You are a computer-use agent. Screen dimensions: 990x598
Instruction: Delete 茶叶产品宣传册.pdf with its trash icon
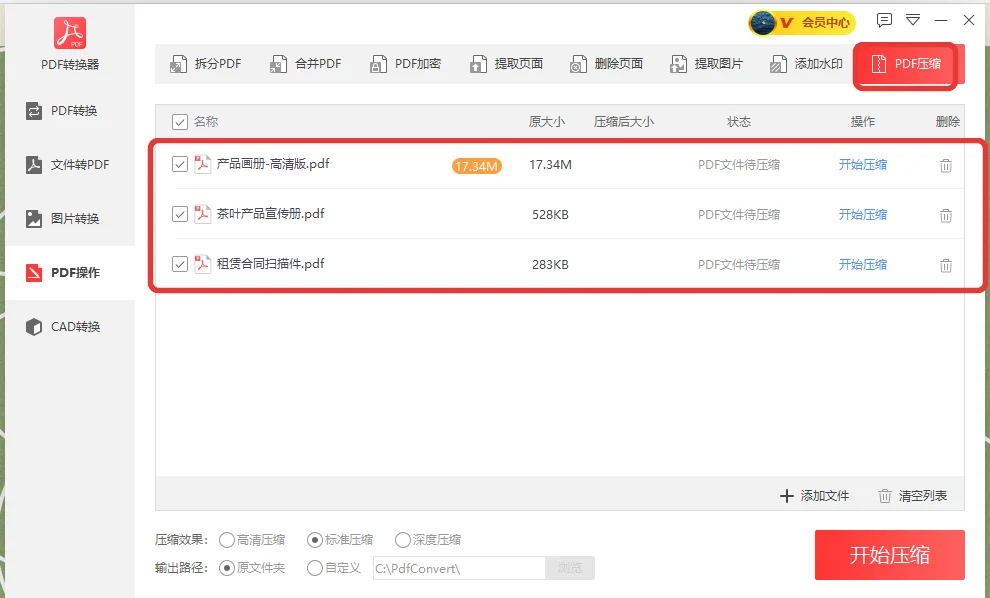click(946, 215)
